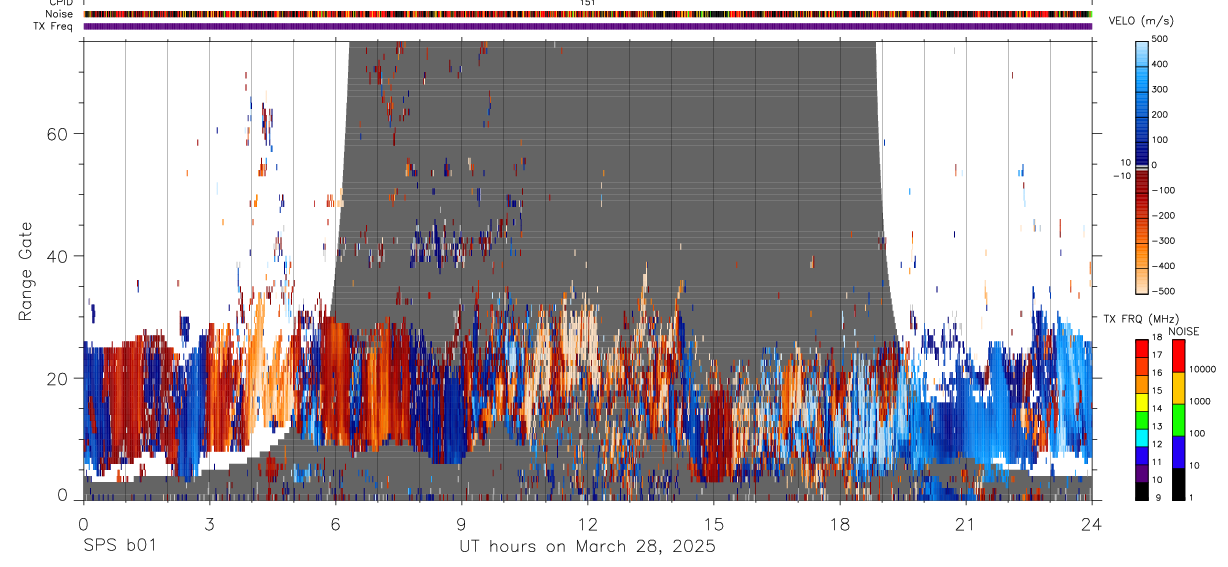Click the '12' TX frequency label
The height and width of the screenshot is (567, 1228).
1159,444
